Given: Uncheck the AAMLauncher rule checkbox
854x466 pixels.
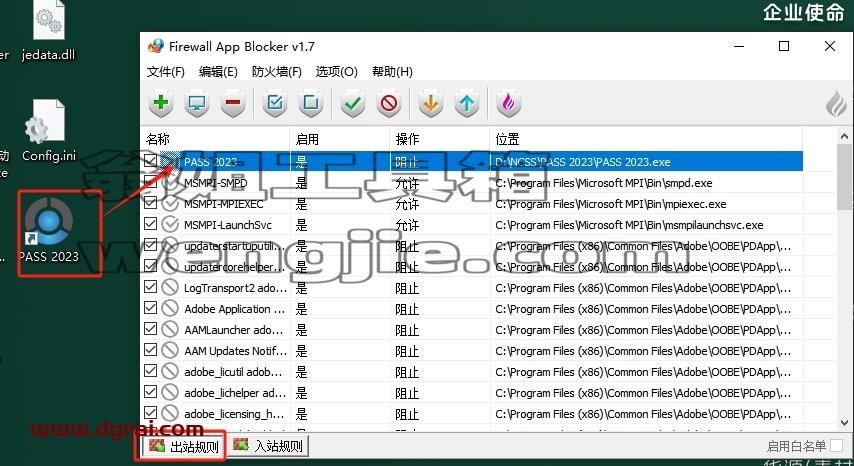Looking at the screenshot, I should 151,328.
